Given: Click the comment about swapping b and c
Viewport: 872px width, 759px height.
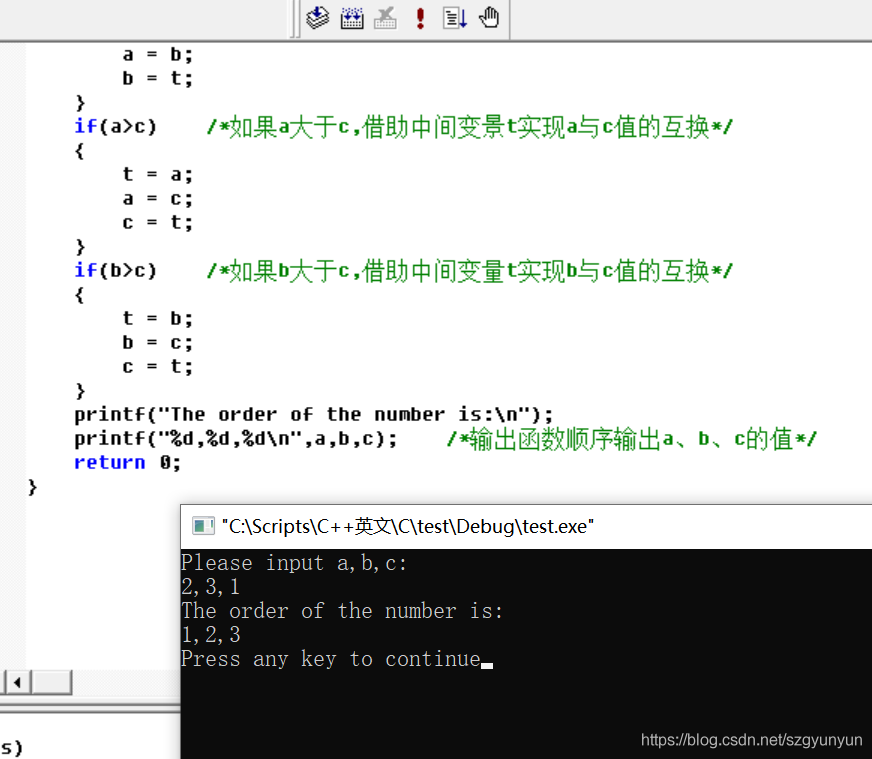Looking at the screenshot, I should tap(470, 271).
